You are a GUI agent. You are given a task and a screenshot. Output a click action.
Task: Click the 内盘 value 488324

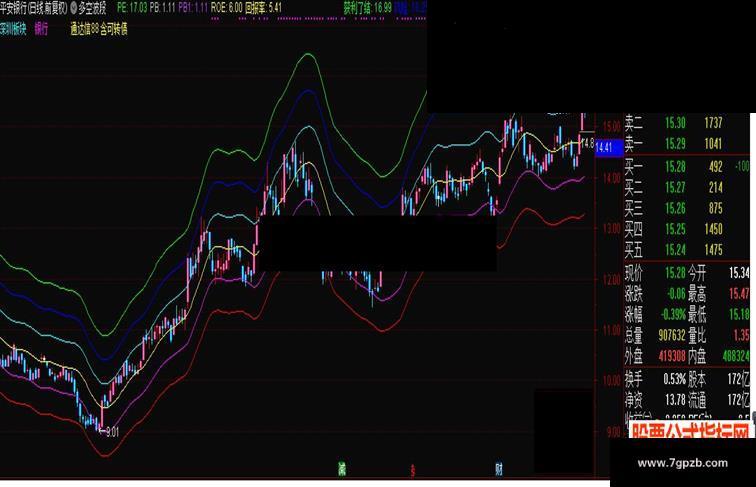tap(736, 356)
